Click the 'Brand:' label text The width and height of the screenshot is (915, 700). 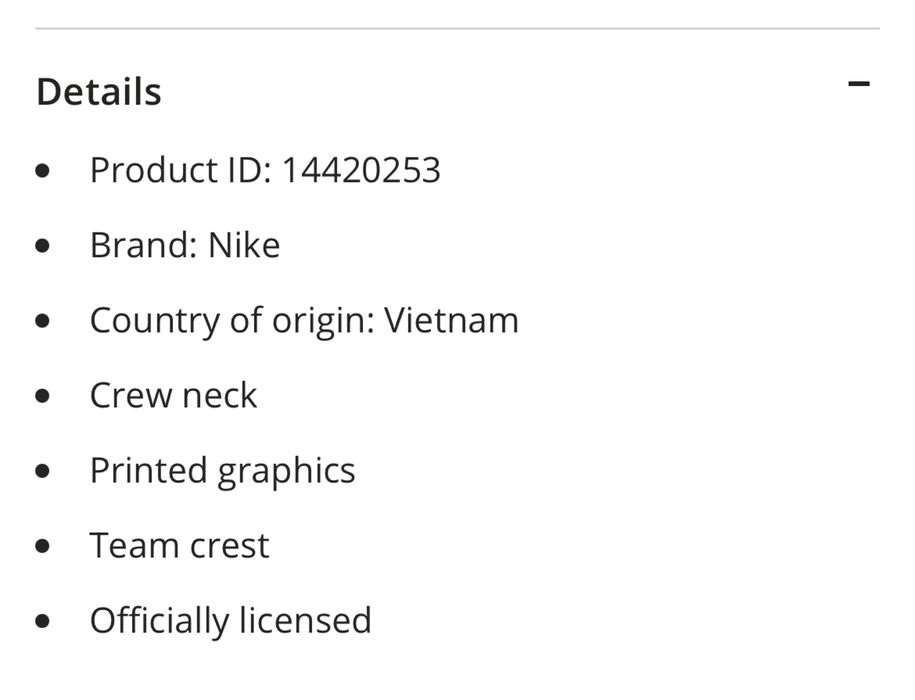pos(144,245)
